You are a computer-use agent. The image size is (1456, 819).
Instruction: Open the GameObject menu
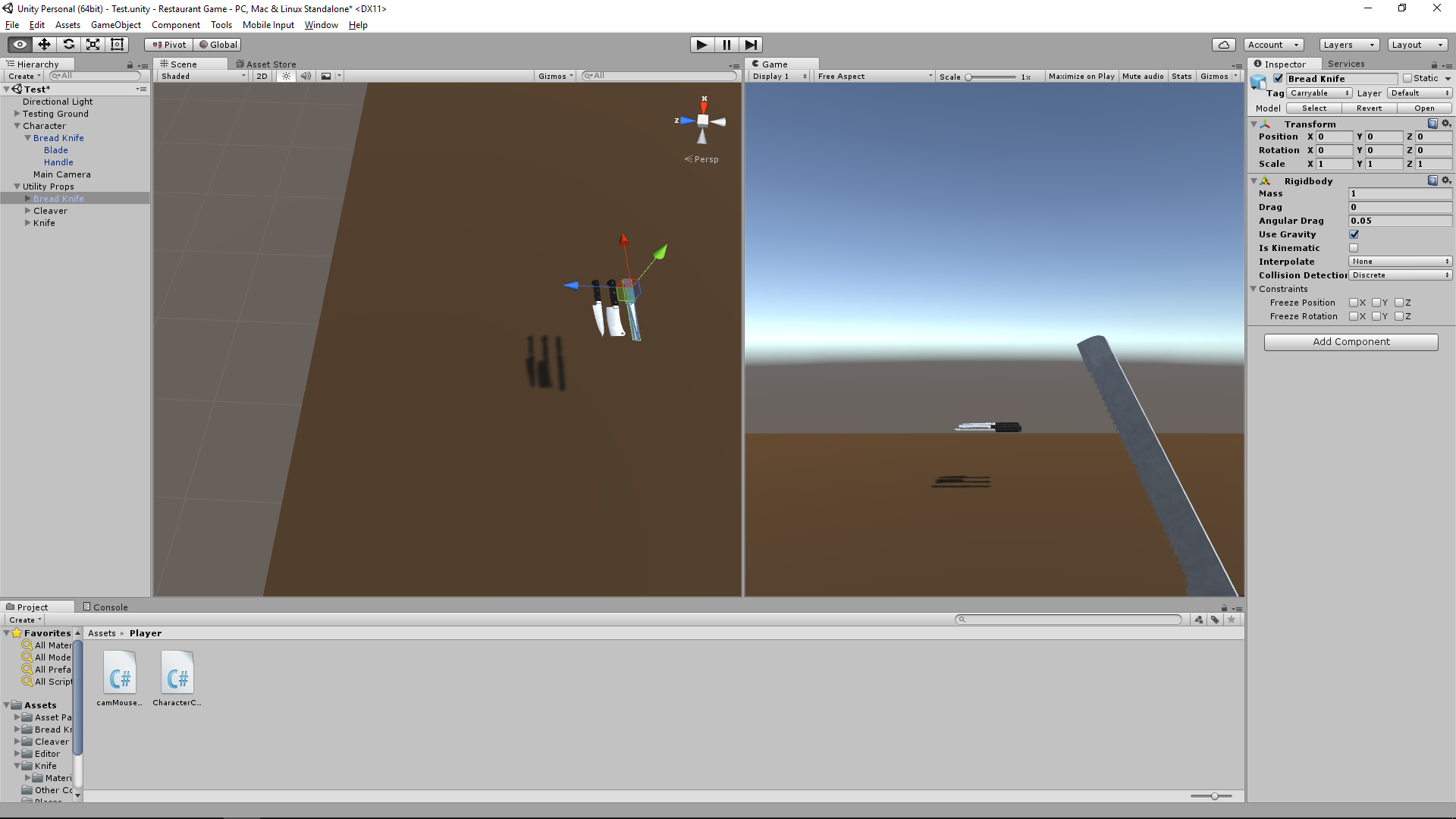tap(115, 25)
